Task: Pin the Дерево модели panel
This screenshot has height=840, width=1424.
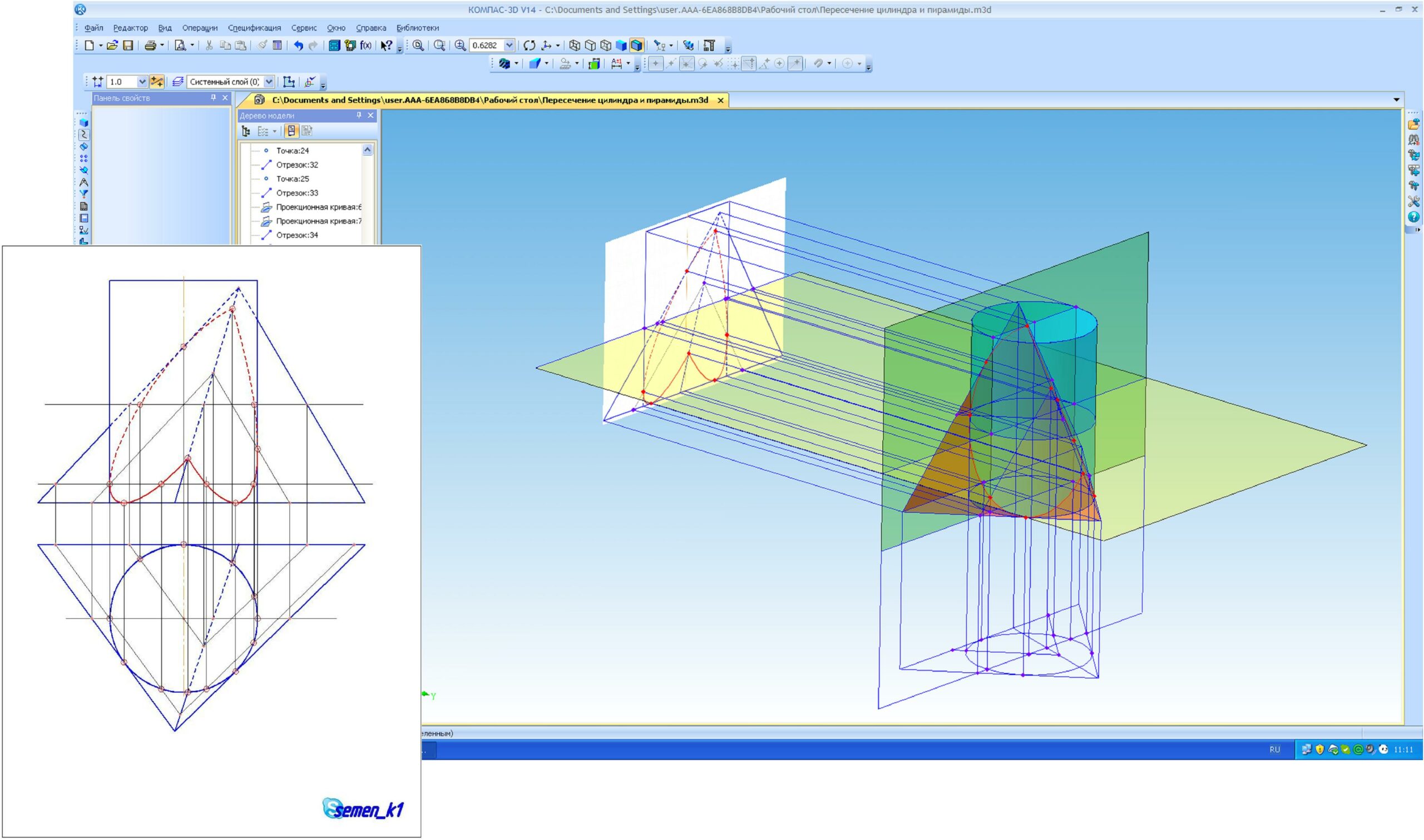Action: coord(359,115)
